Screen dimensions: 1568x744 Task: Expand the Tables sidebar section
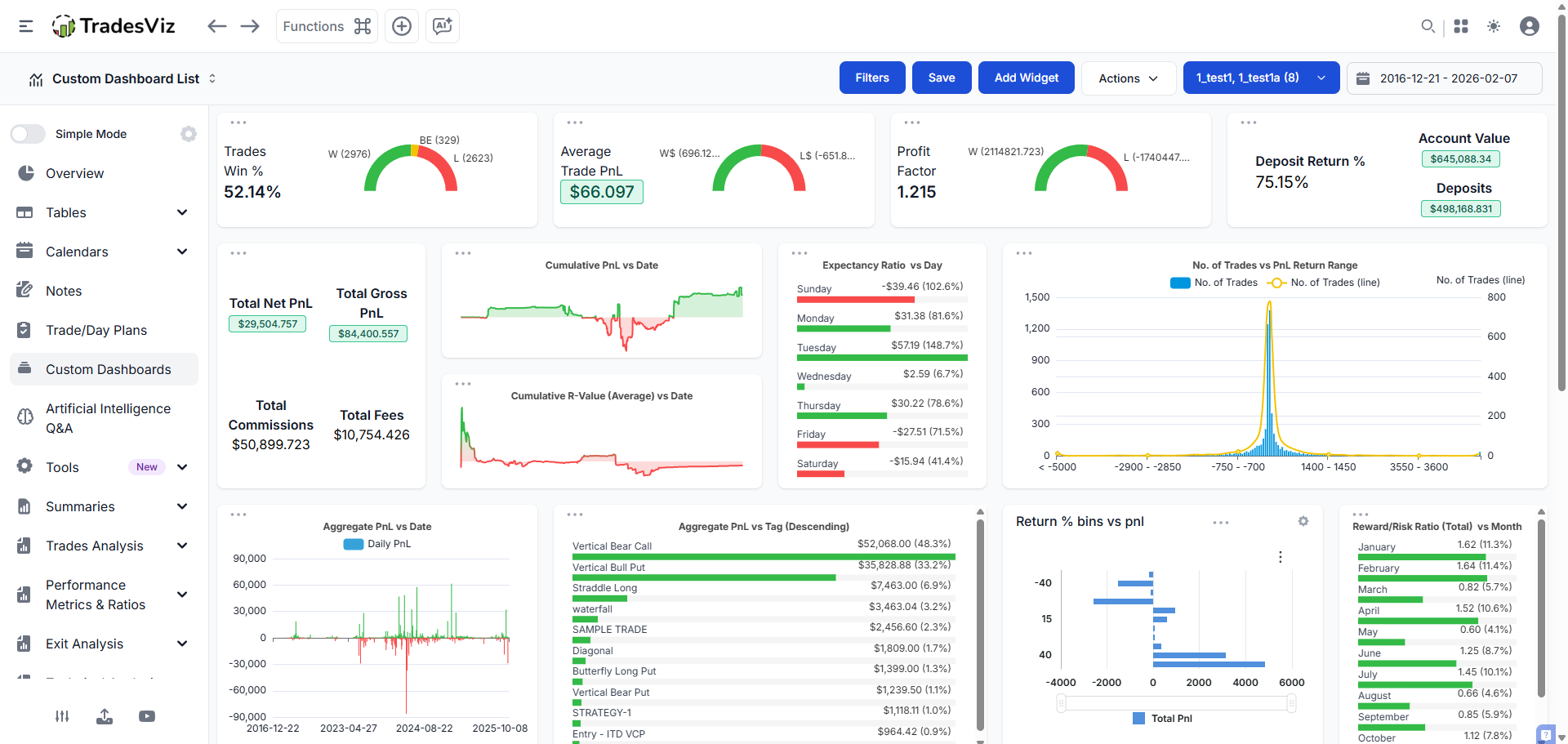pos(103,212)
